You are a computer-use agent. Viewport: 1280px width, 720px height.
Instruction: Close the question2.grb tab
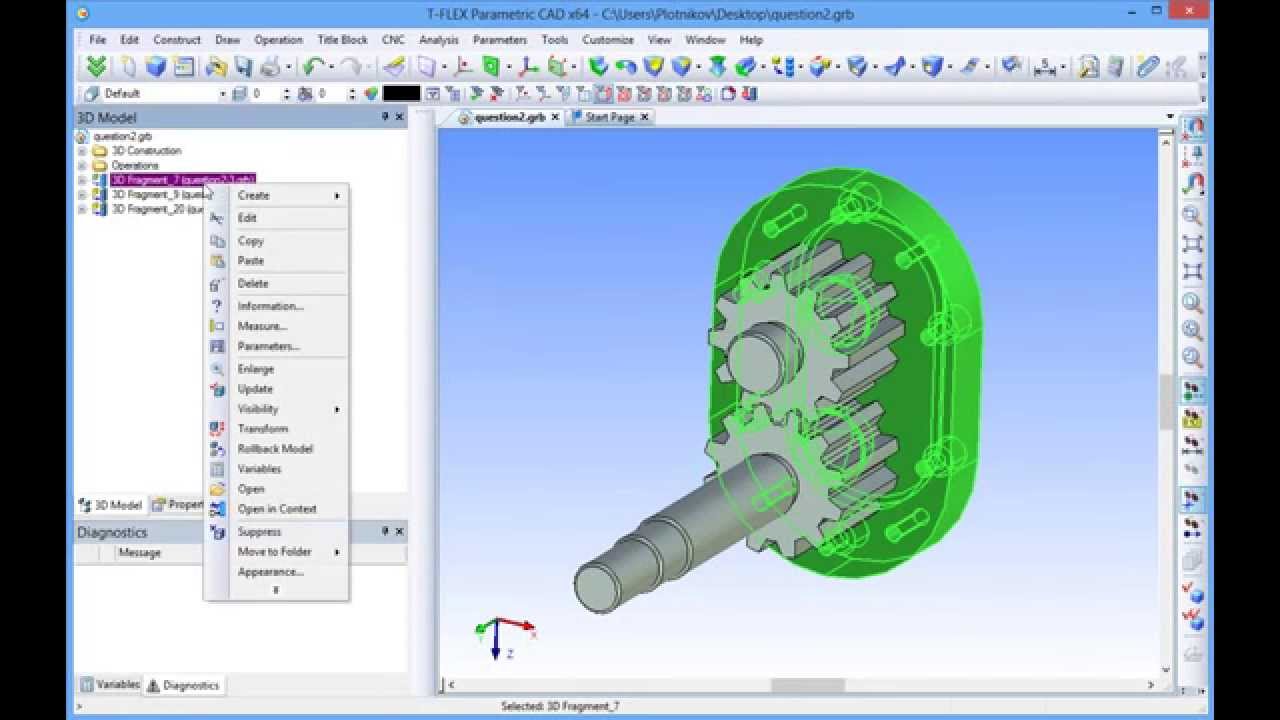554,117
